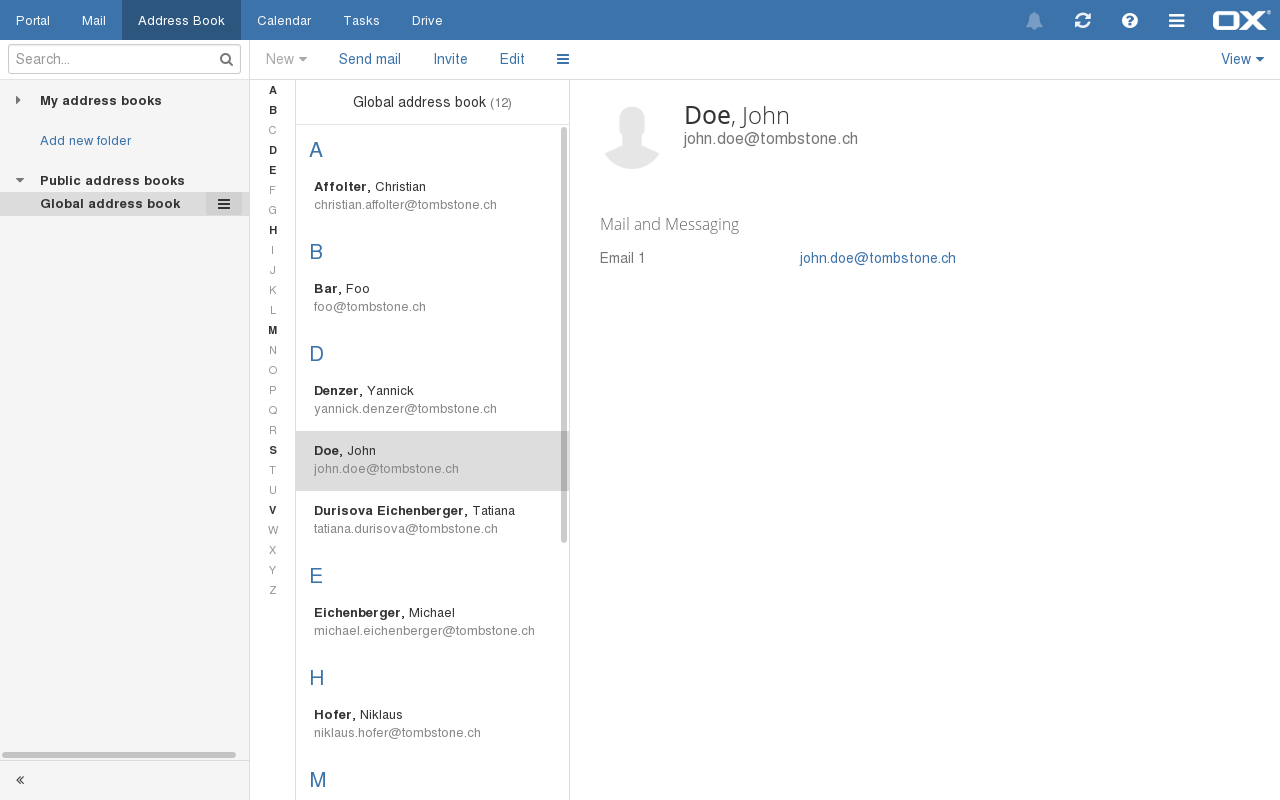Open the New contact dropdown
Viewport: 1280px width, 800px height.
coord(286,59)
